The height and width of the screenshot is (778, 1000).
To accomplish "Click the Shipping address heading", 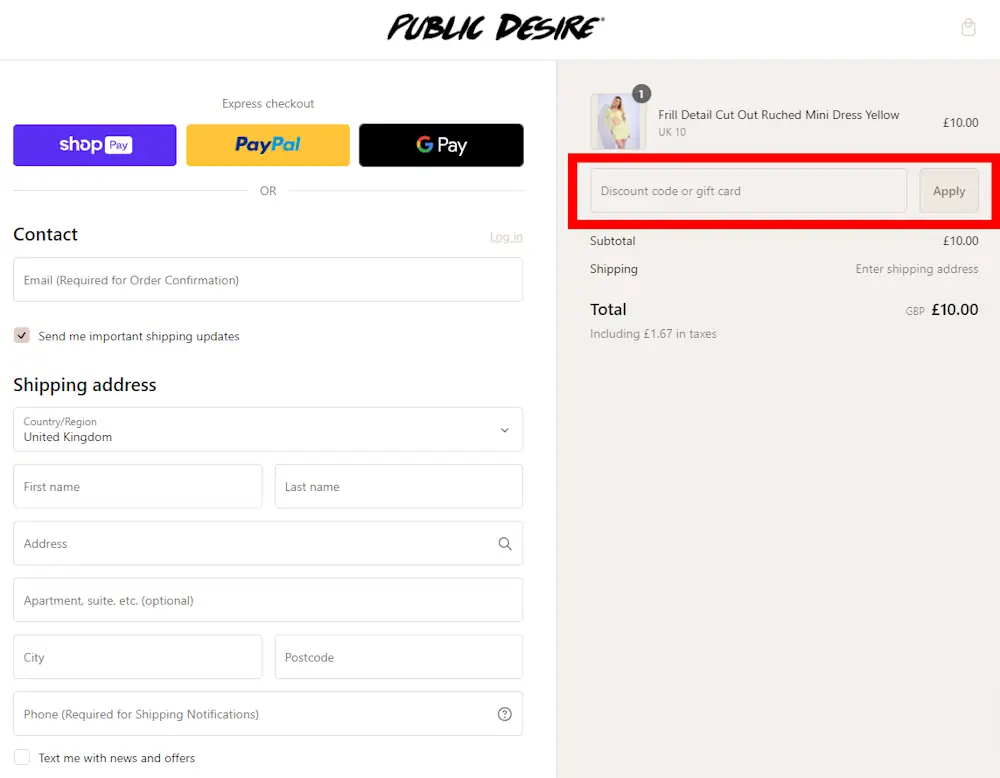I will (85, 385).
